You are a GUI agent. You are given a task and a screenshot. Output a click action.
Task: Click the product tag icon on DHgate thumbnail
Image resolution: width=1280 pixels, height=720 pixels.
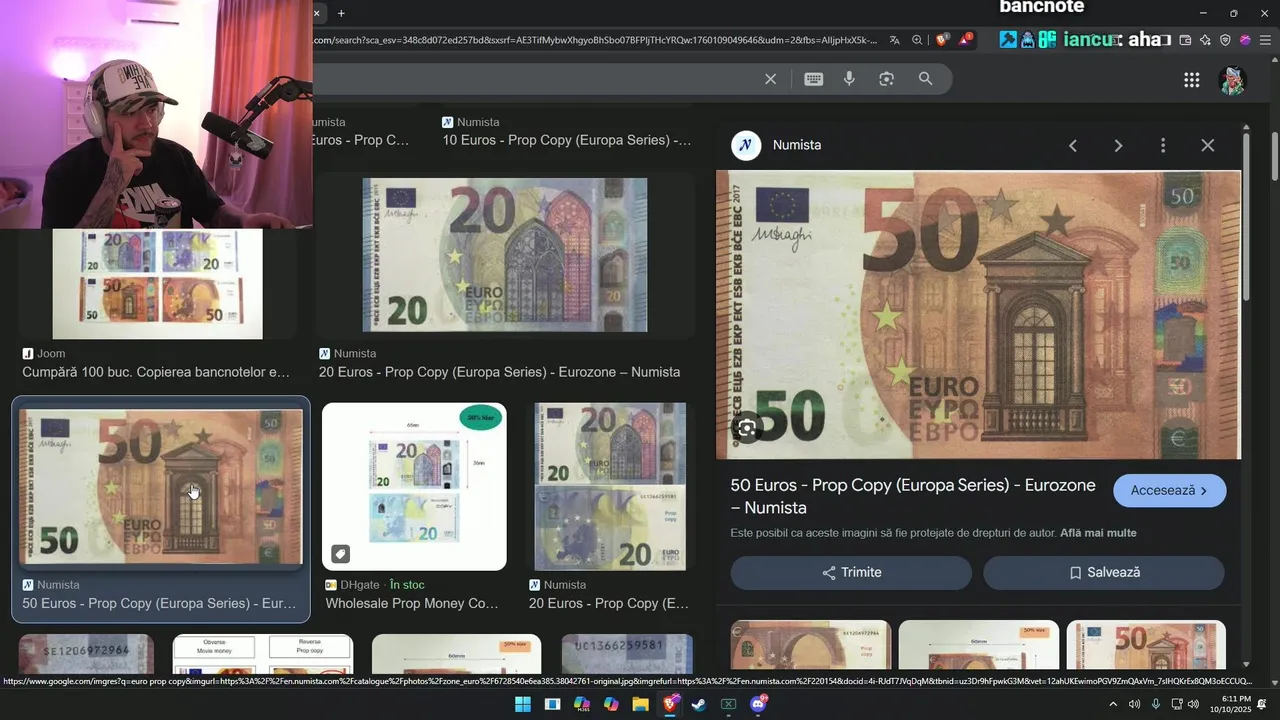click(340, 553)
